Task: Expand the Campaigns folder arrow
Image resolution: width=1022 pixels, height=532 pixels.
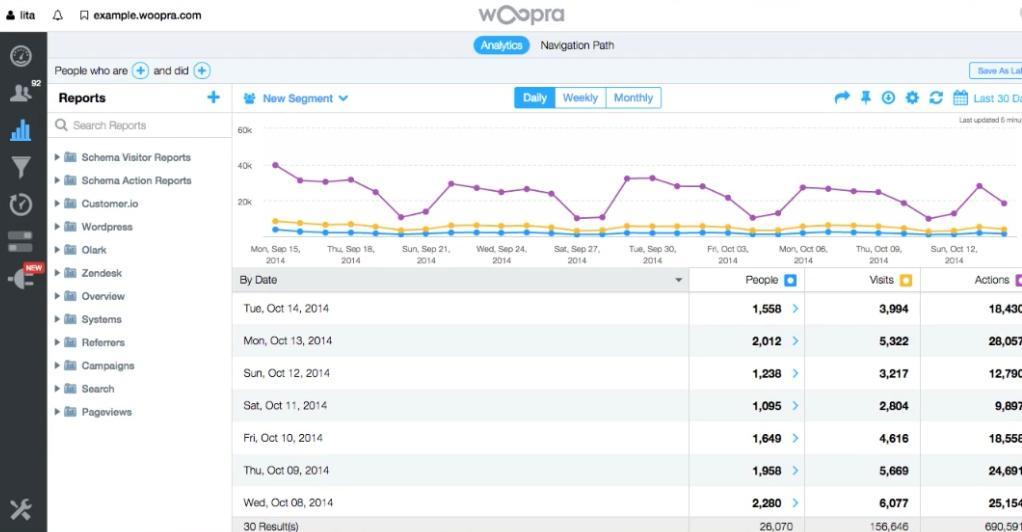Action: coord(57,365)
